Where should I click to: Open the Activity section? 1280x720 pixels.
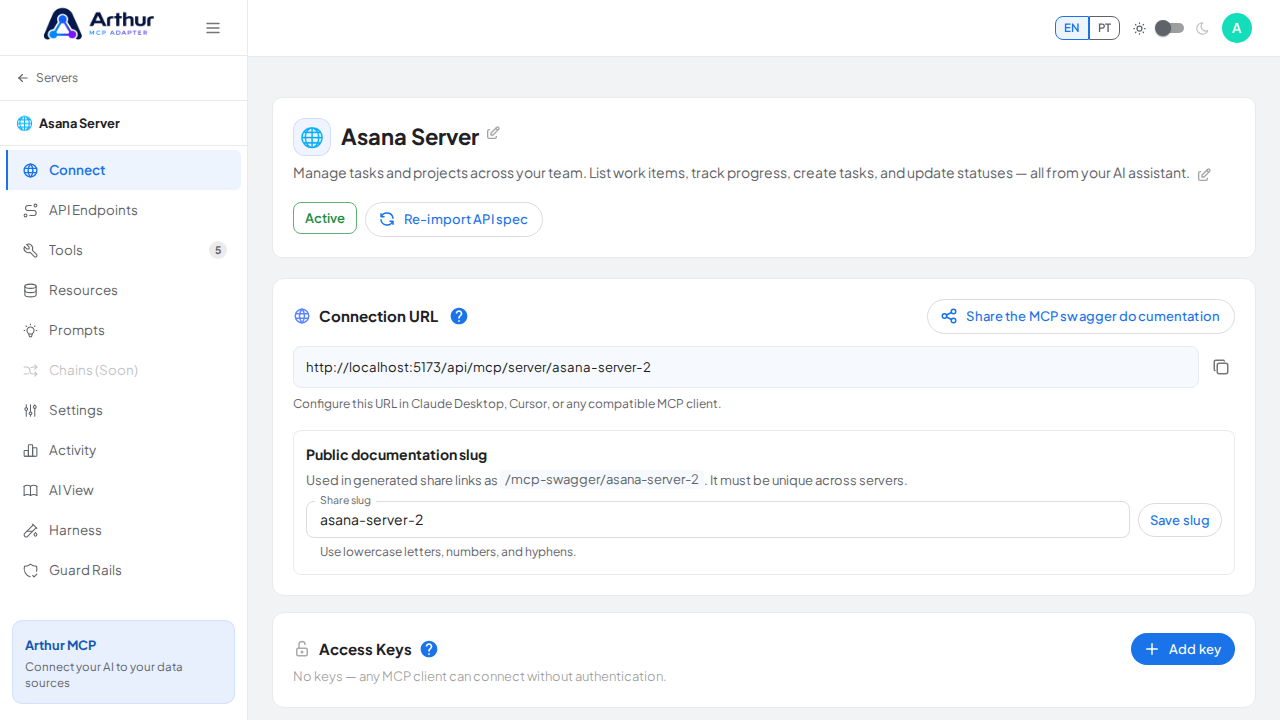click(124, 450)
